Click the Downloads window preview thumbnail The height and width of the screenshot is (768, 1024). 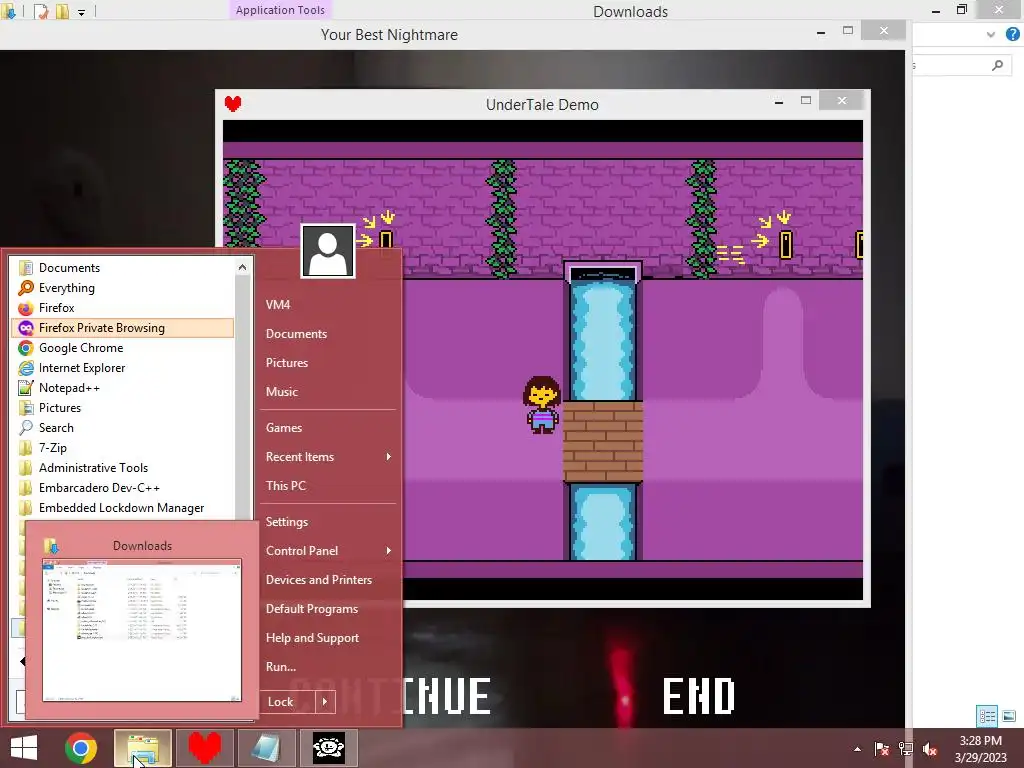(x=142, y=630)
